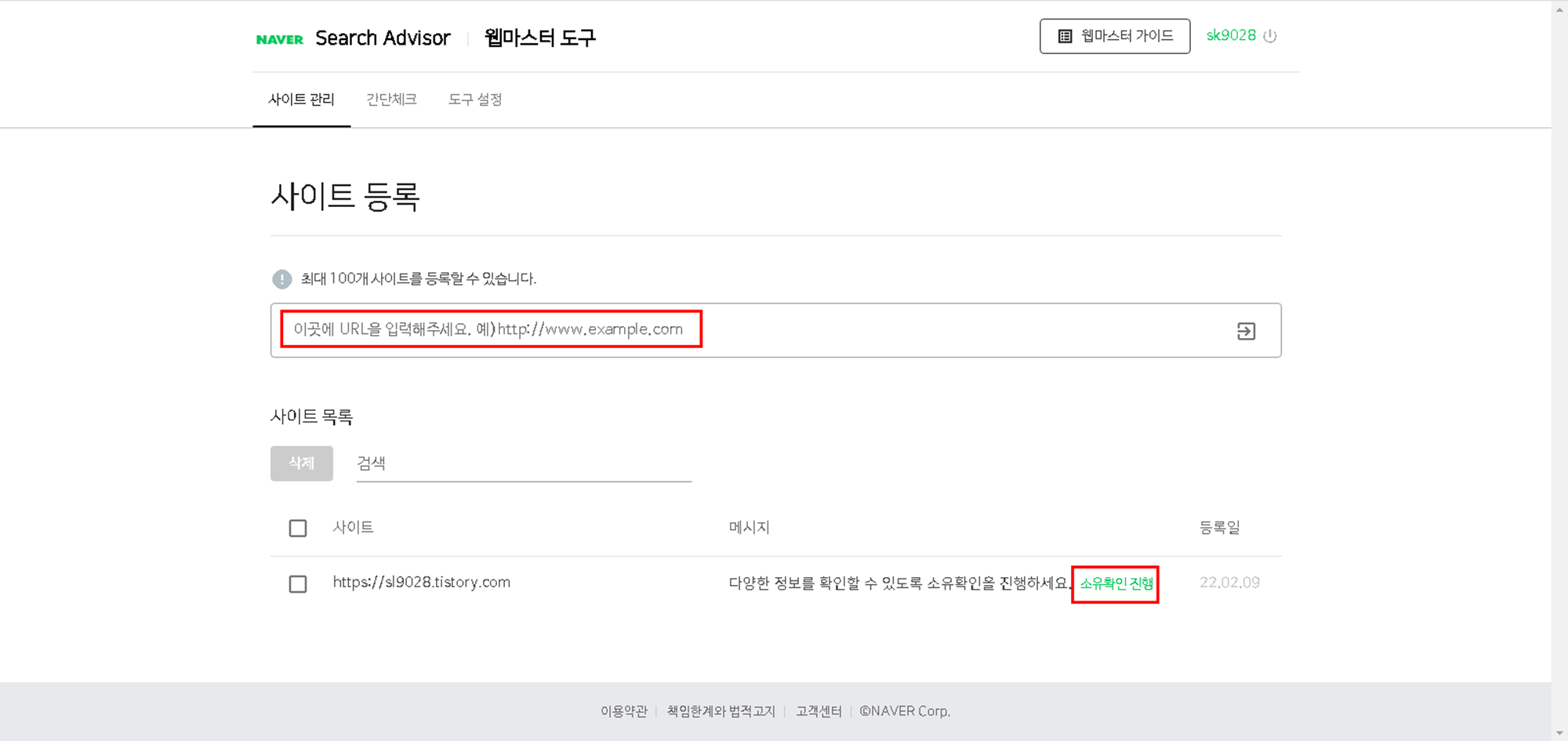Image resolution: width=1568 pixels, height=741 pixels.
Task: Click the info exclamation icon
Action: (x=281, y=279)
